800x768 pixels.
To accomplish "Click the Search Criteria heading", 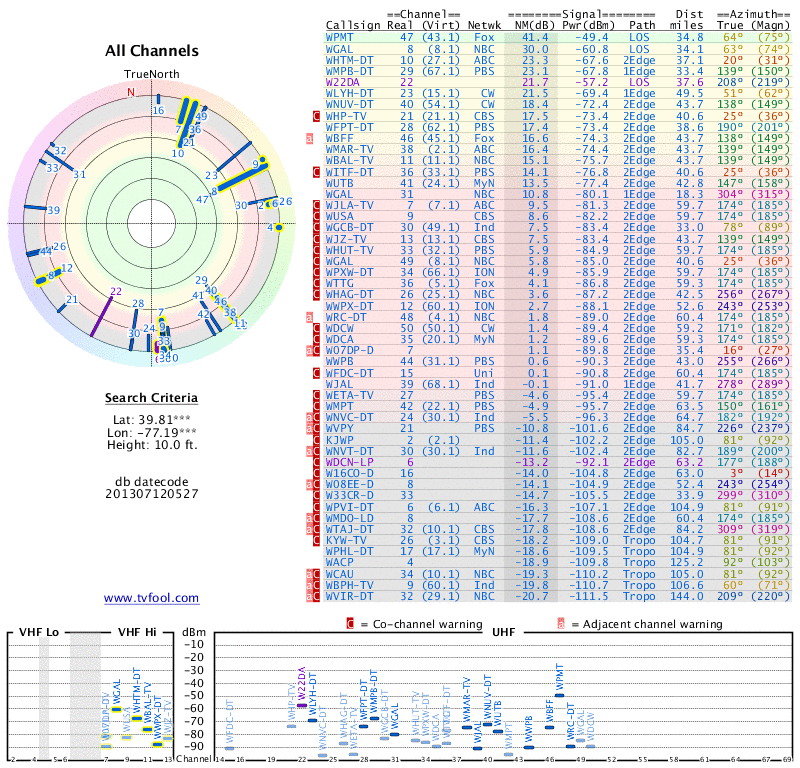I will pos(151,399).
